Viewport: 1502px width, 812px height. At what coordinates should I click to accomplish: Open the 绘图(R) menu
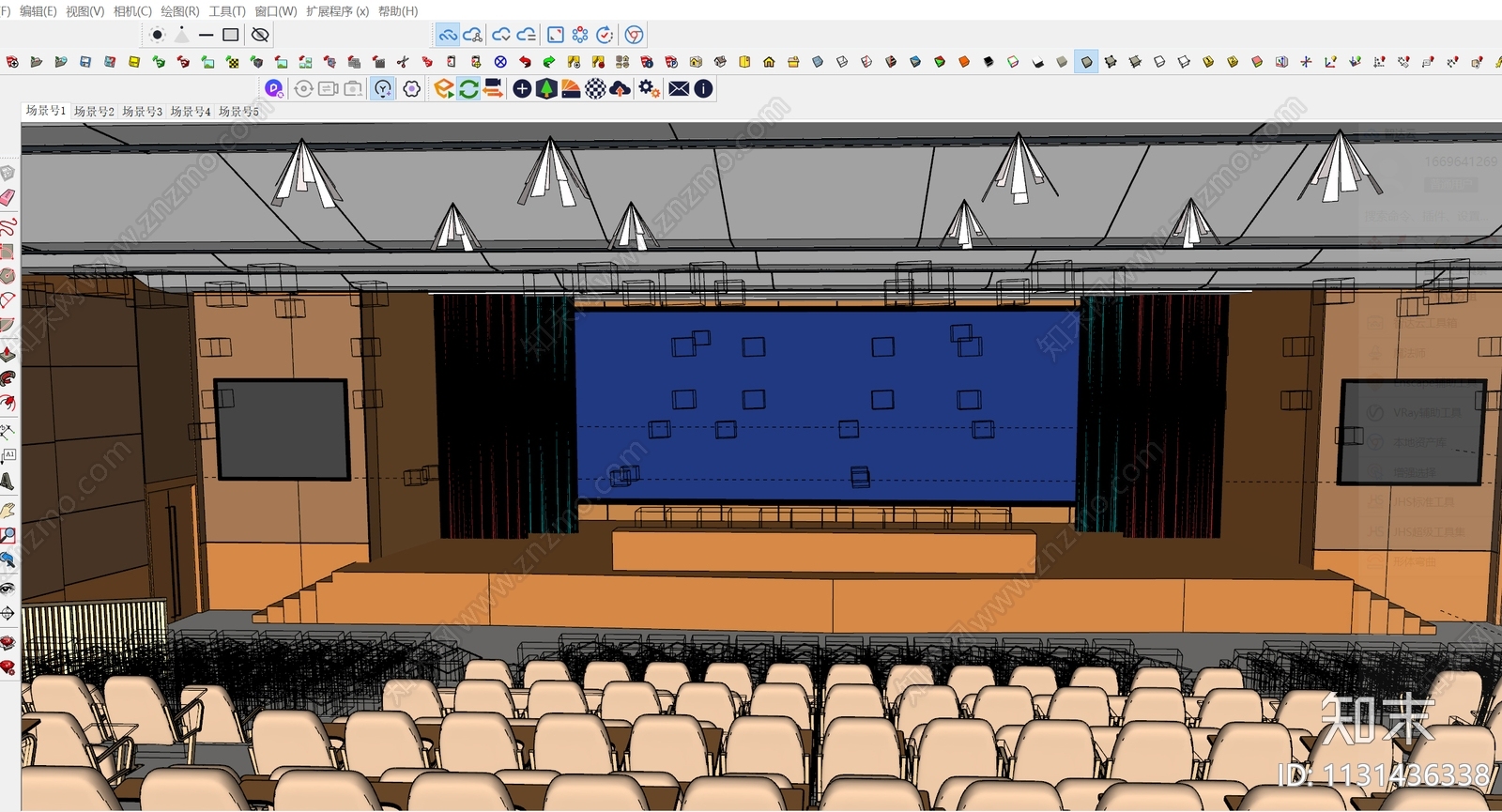click(x=180, y=11)
